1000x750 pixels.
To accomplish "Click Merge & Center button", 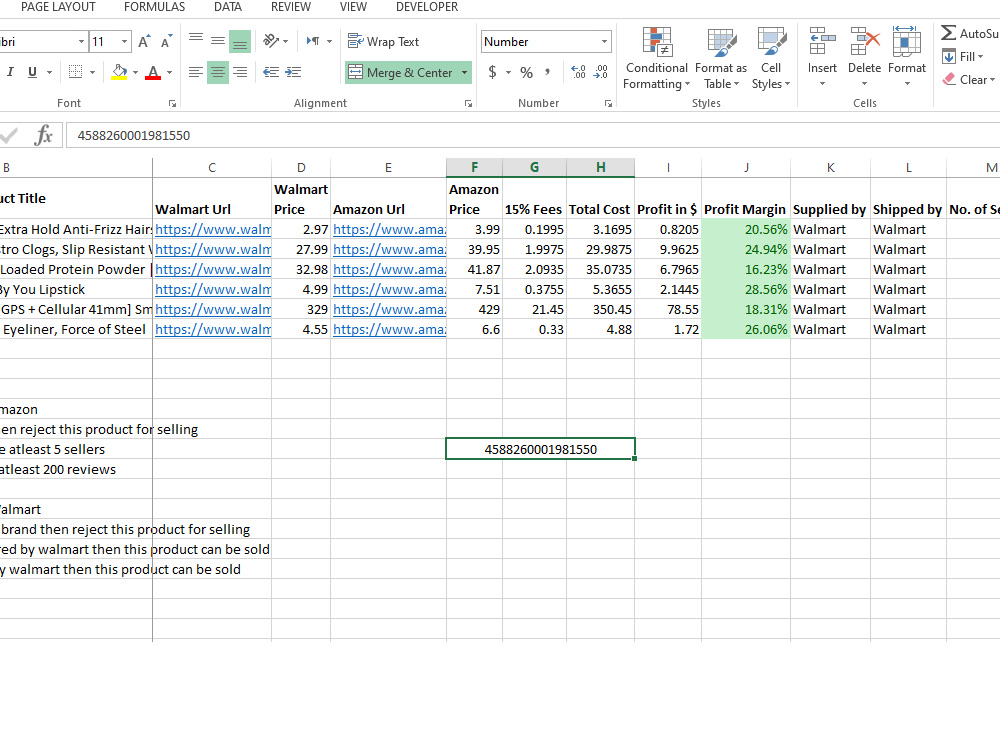I will point(401,73).
